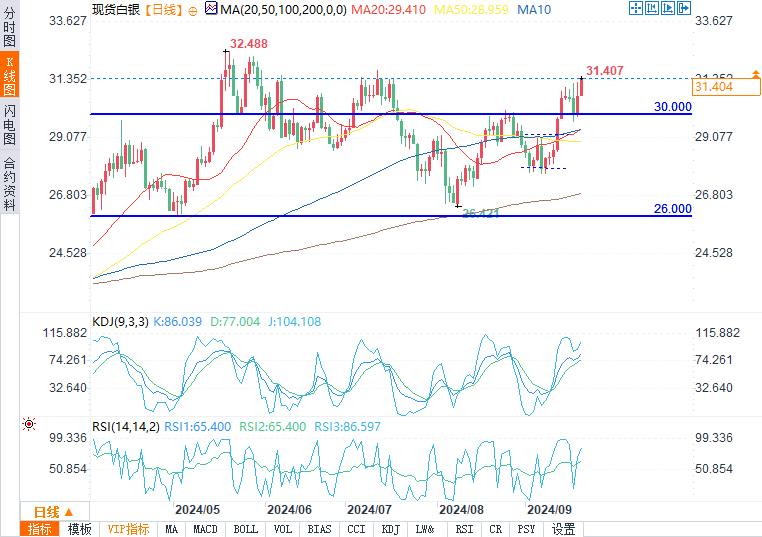Choose the CR indicator button

(x=496, y=529)
